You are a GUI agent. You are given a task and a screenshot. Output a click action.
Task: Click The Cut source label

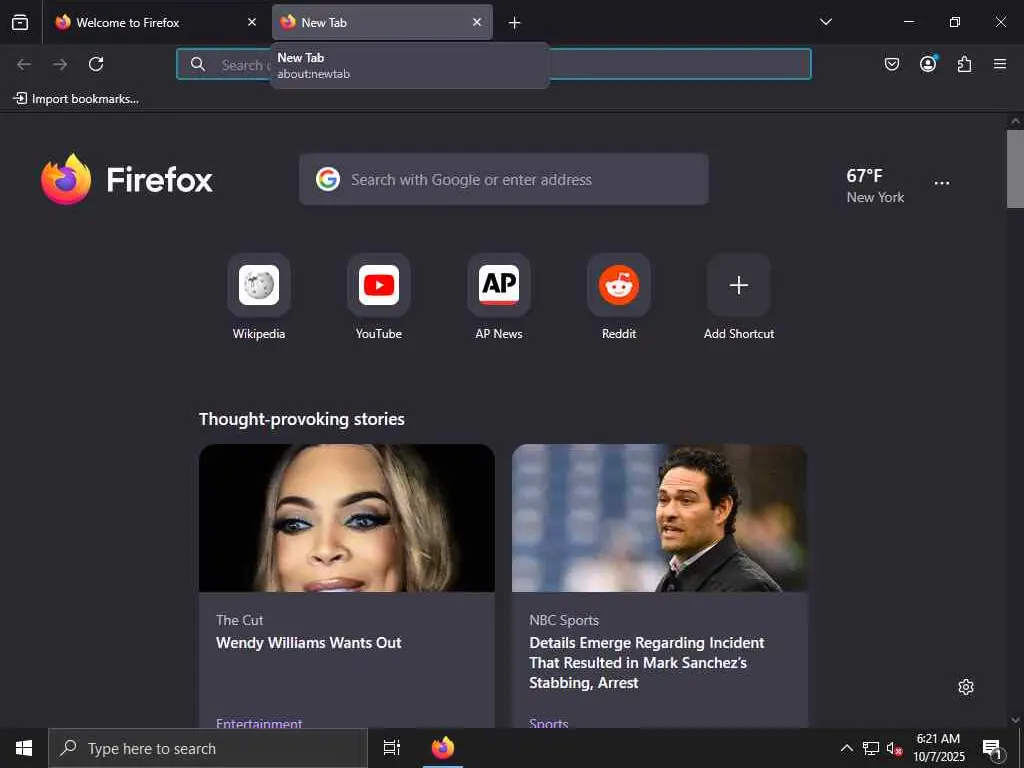pos(240,620)
